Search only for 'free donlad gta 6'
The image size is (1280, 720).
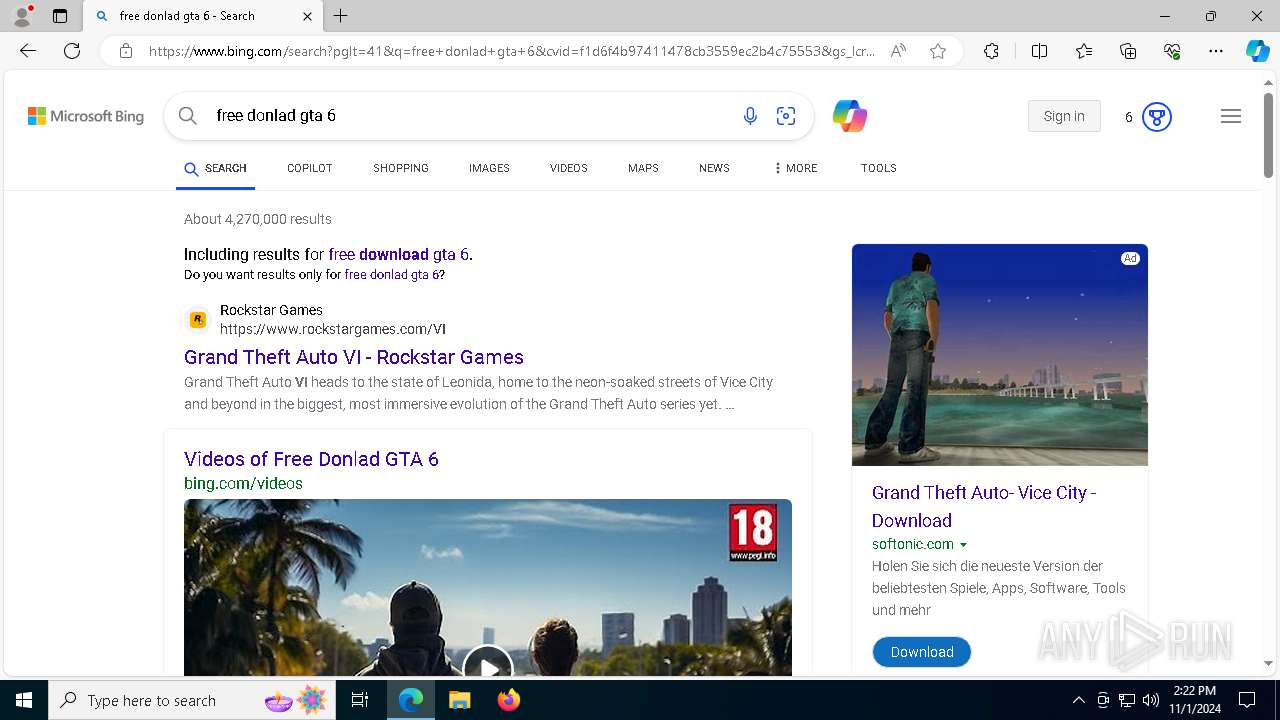click(392, 274)
